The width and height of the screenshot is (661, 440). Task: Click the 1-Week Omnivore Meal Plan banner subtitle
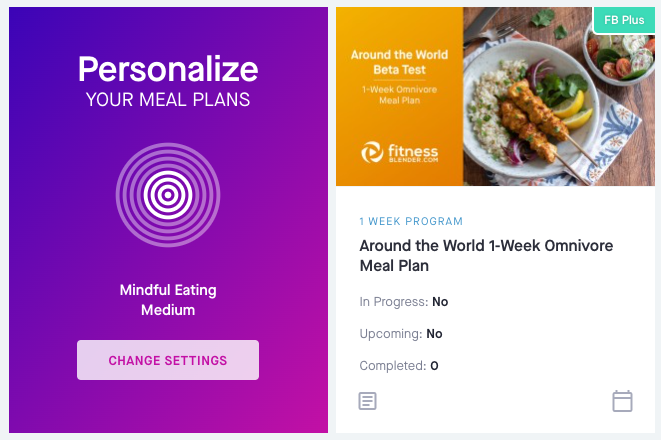tap(399, 97)
